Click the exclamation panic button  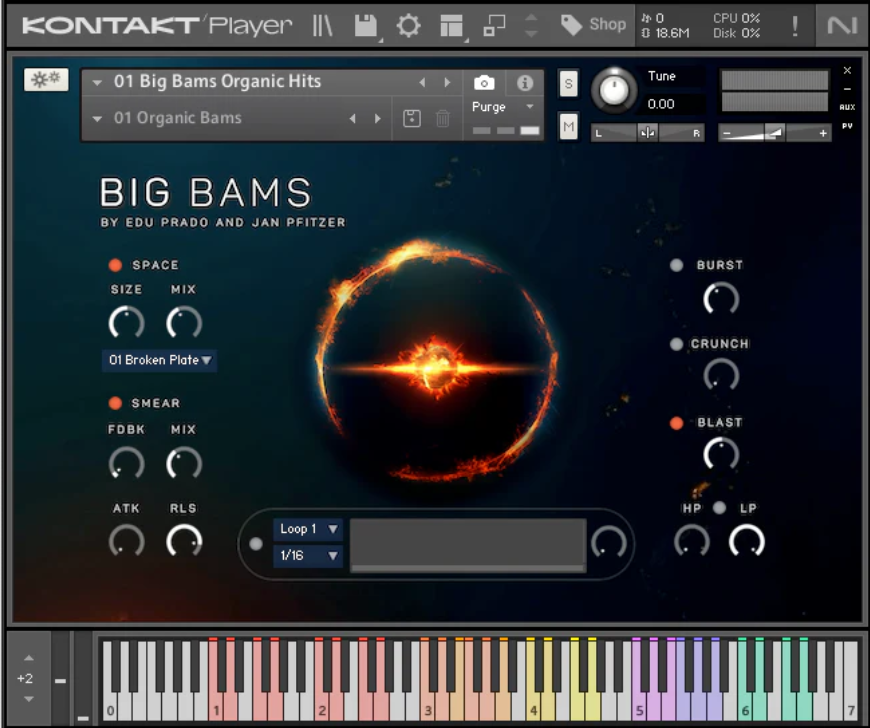[795, 26]
